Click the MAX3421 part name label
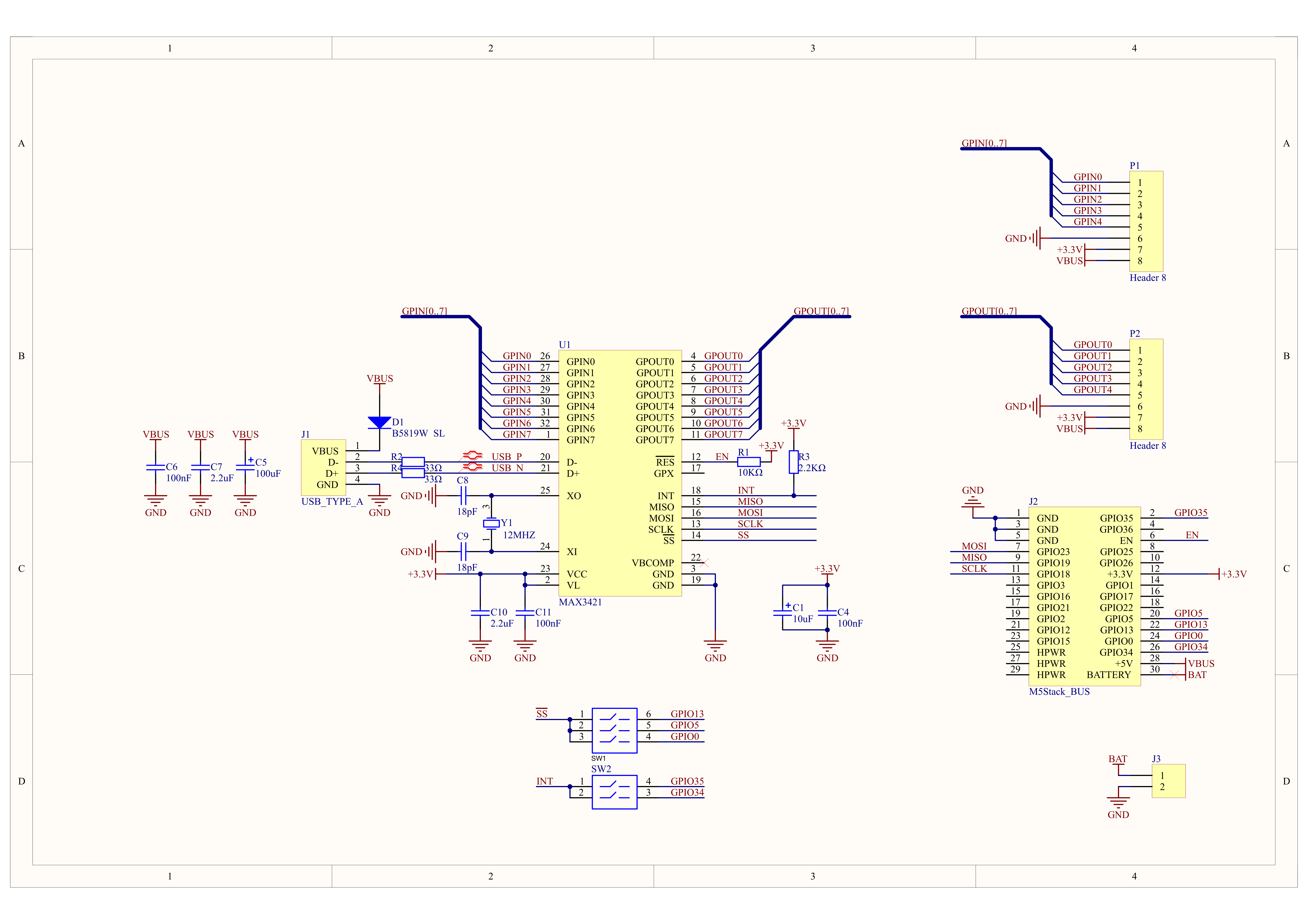 (580, 602)
